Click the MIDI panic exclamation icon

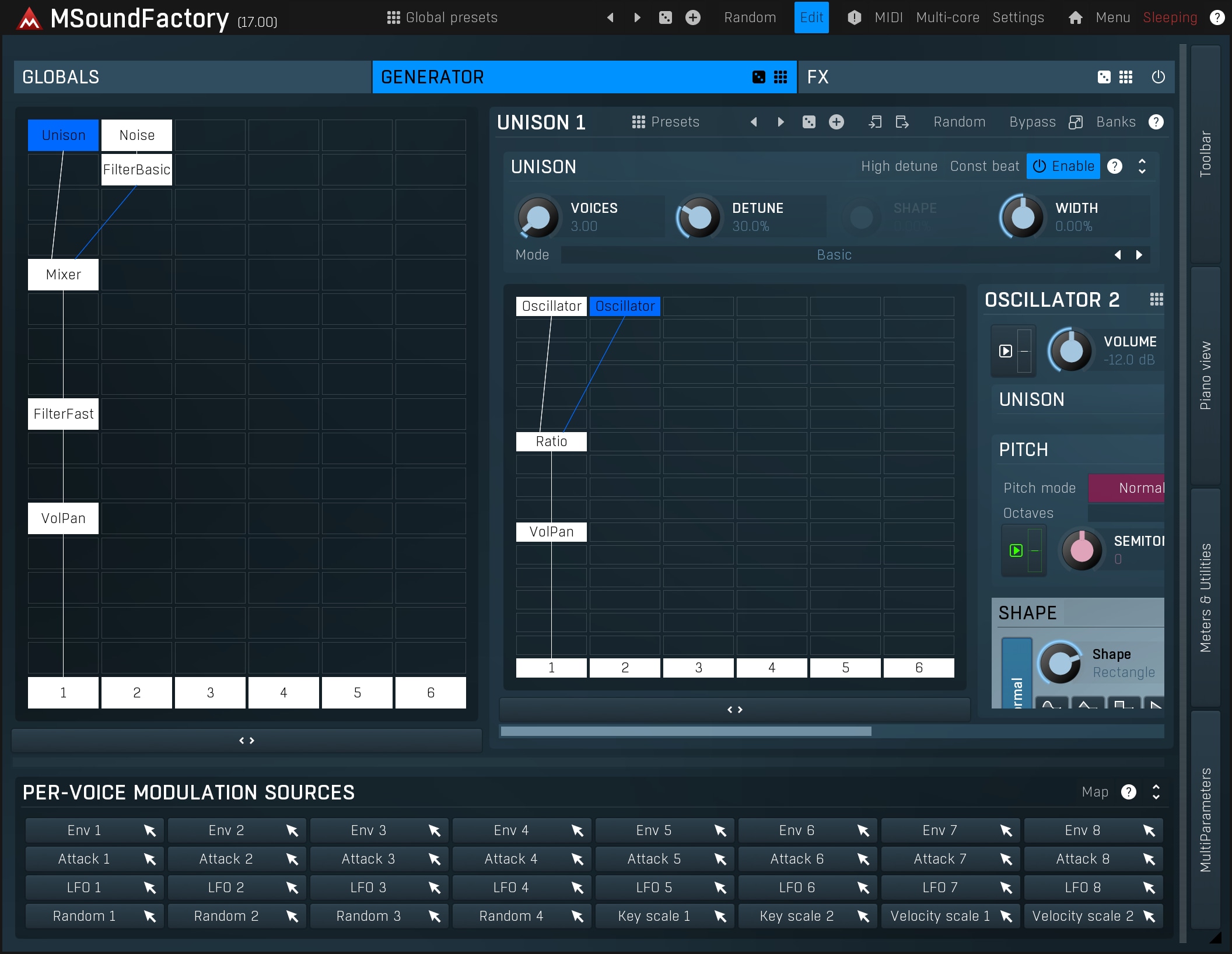[854, 18]
